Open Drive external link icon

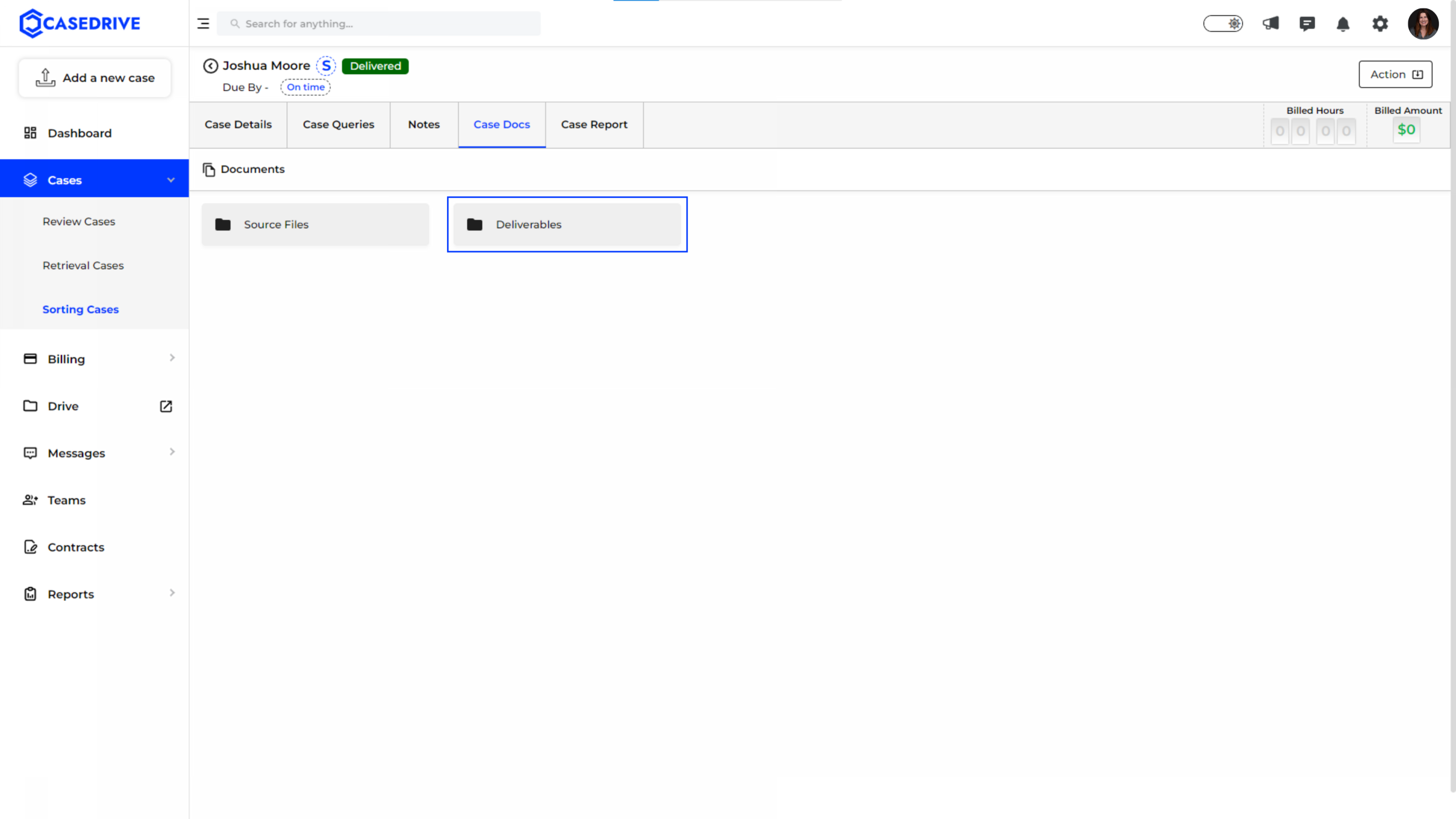pos(166,406)
